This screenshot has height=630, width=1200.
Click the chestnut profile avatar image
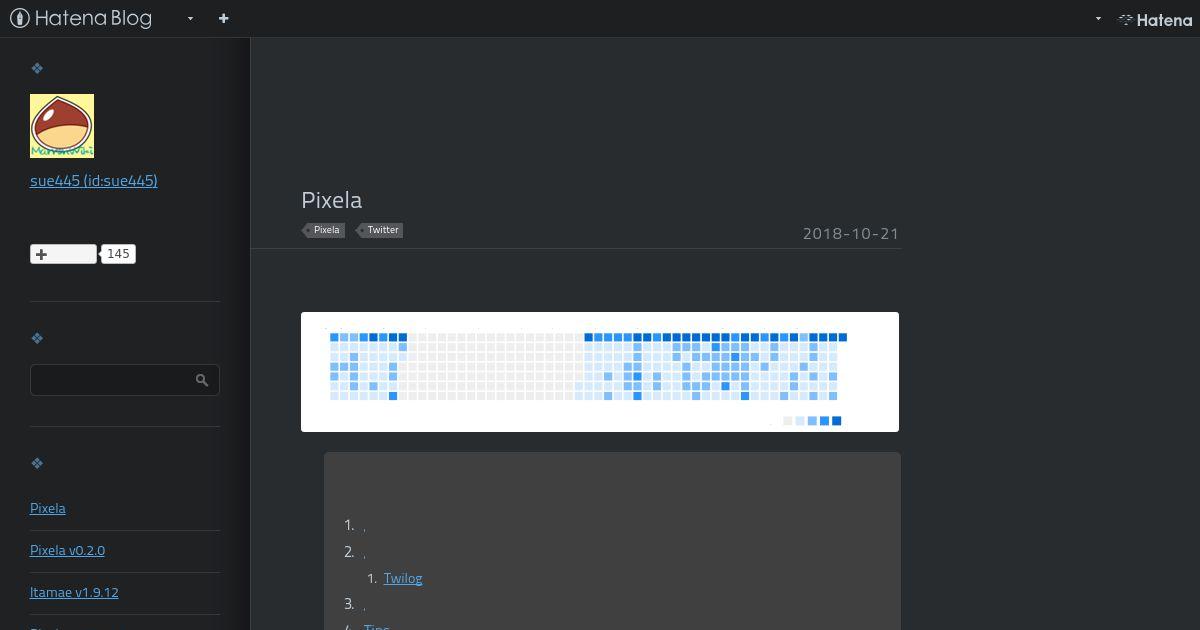(x=62, y=126)
